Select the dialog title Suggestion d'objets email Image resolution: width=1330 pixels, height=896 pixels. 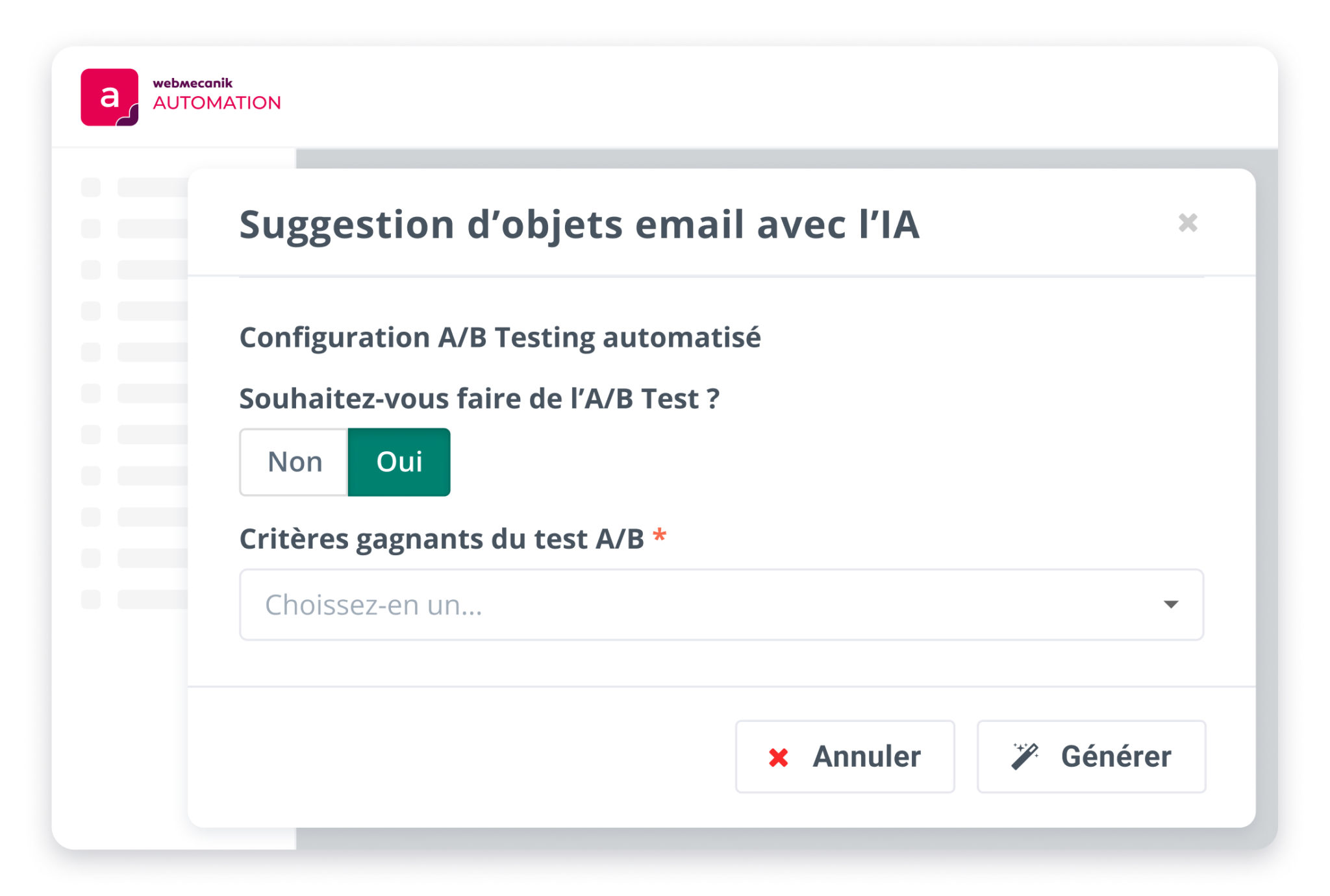coord(580,224)
